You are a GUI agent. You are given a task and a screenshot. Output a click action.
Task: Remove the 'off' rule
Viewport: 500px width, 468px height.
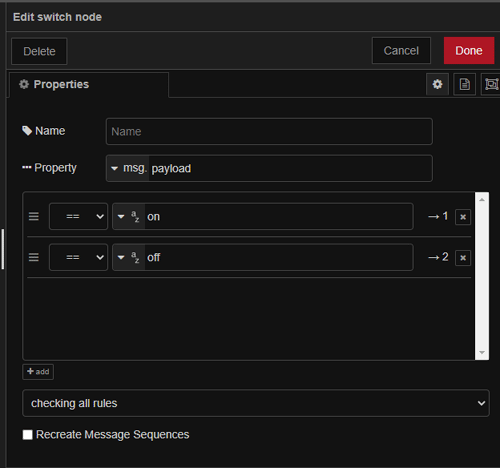[463, 258]
